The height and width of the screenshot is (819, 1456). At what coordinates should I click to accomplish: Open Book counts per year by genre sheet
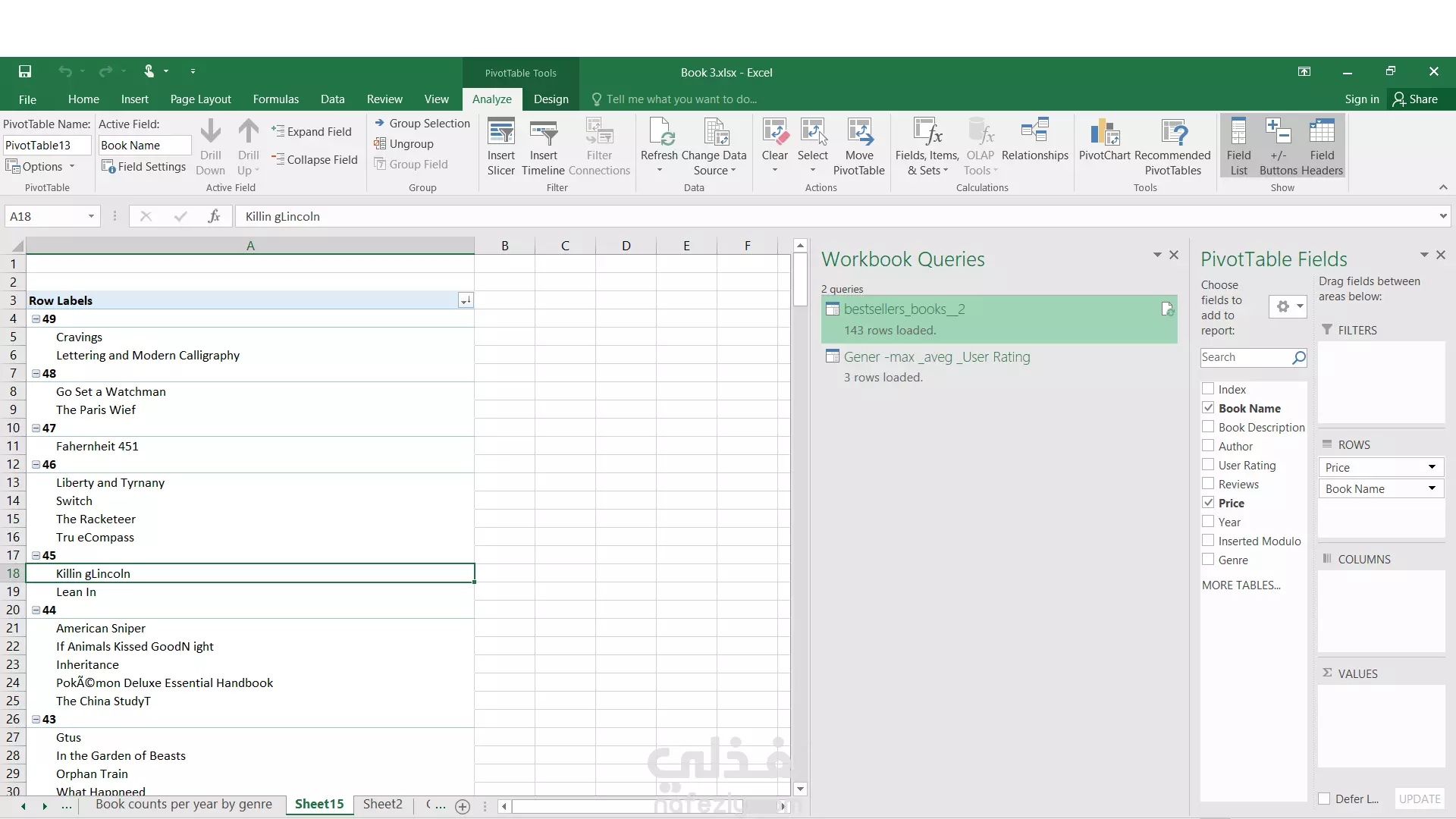pyautogui.click(x=184, y=804)
